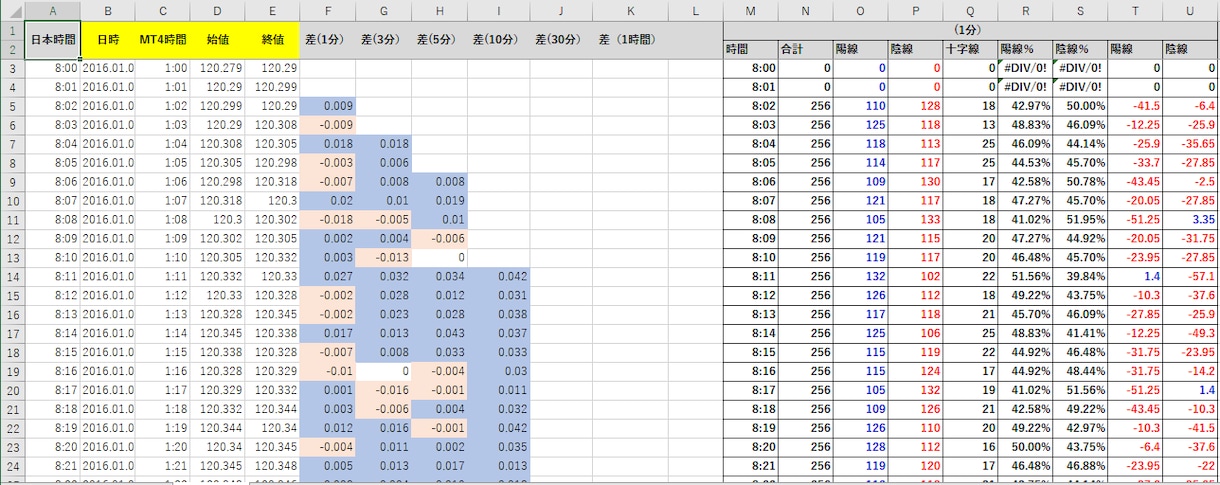Screen dimensions: 1220x485
Task: Select the orange cell showing -0.009
Action: point(327,126)
